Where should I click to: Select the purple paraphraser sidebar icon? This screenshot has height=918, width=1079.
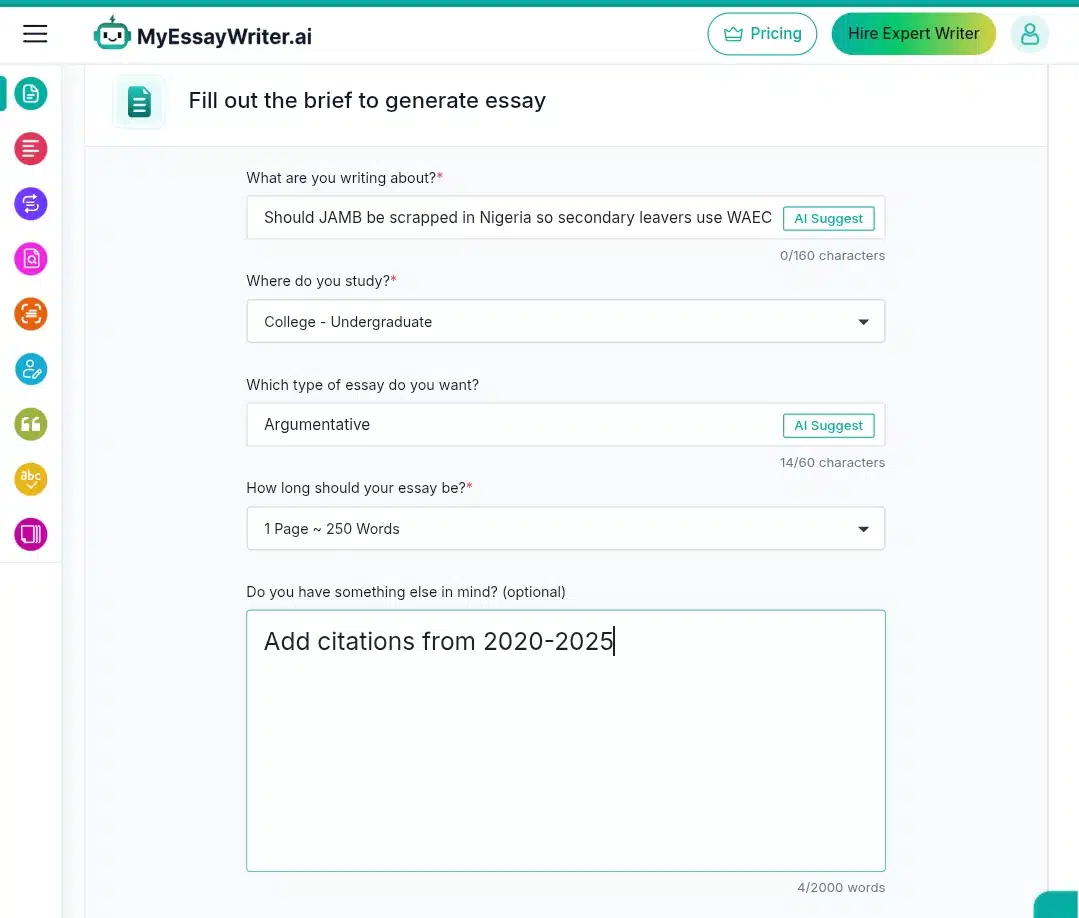pyautogui.click(x=31, y=204)
